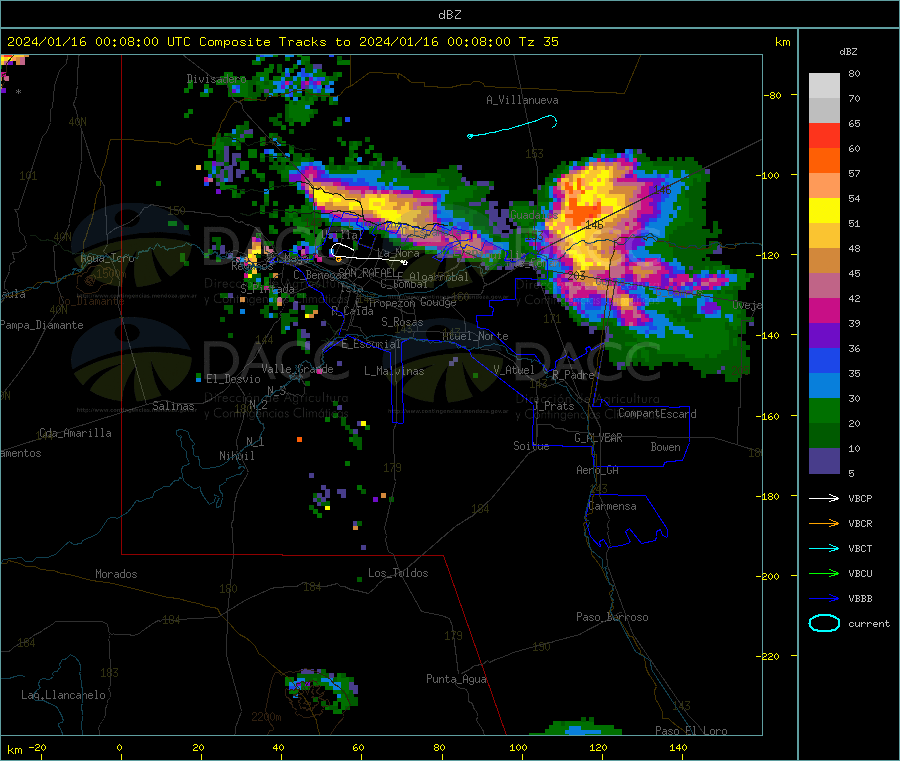Click the R_Padre map label
900x761 pixels.
[x=573, y=375]
